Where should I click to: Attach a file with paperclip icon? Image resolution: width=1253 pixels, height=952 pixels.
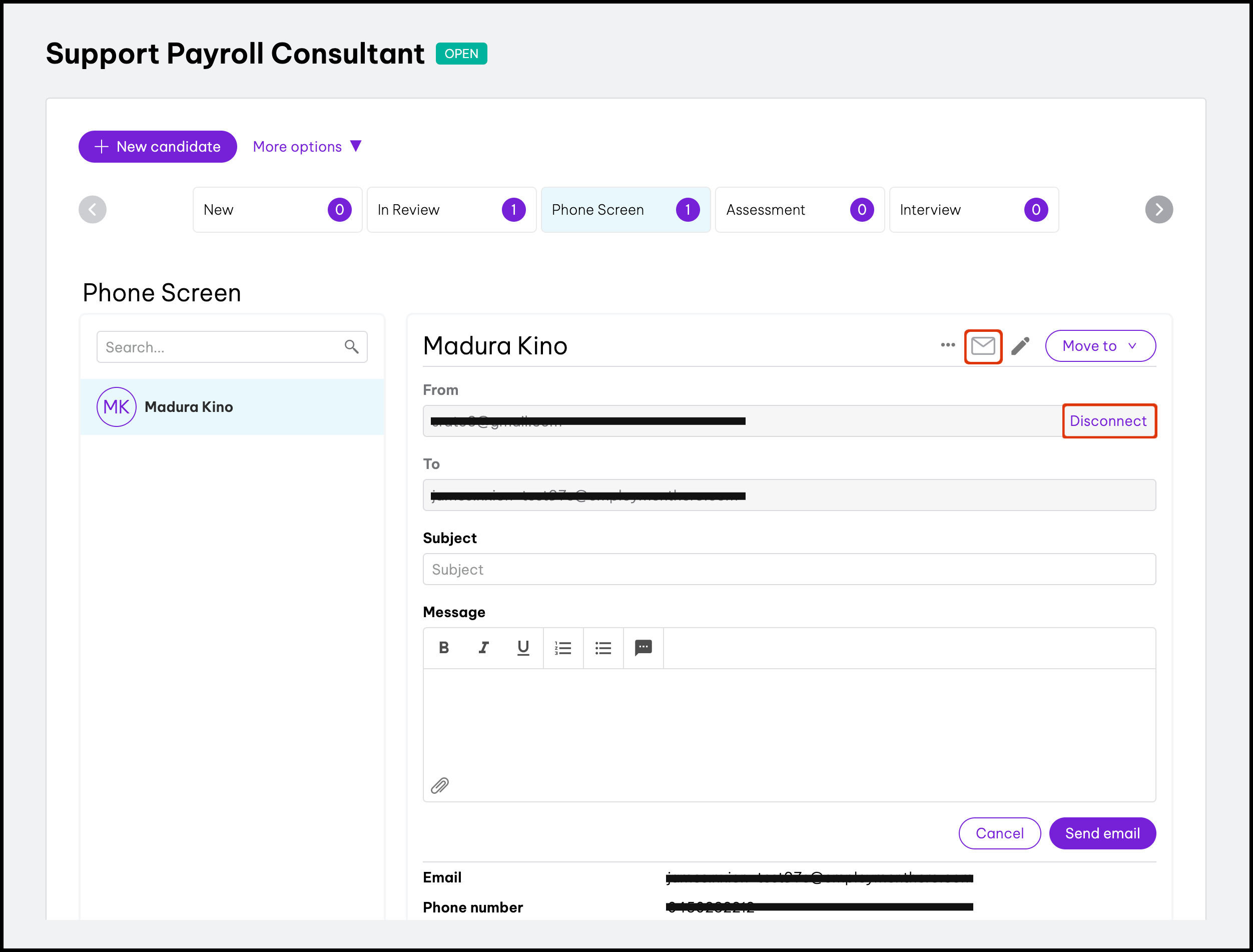click(x=440, y=785)
